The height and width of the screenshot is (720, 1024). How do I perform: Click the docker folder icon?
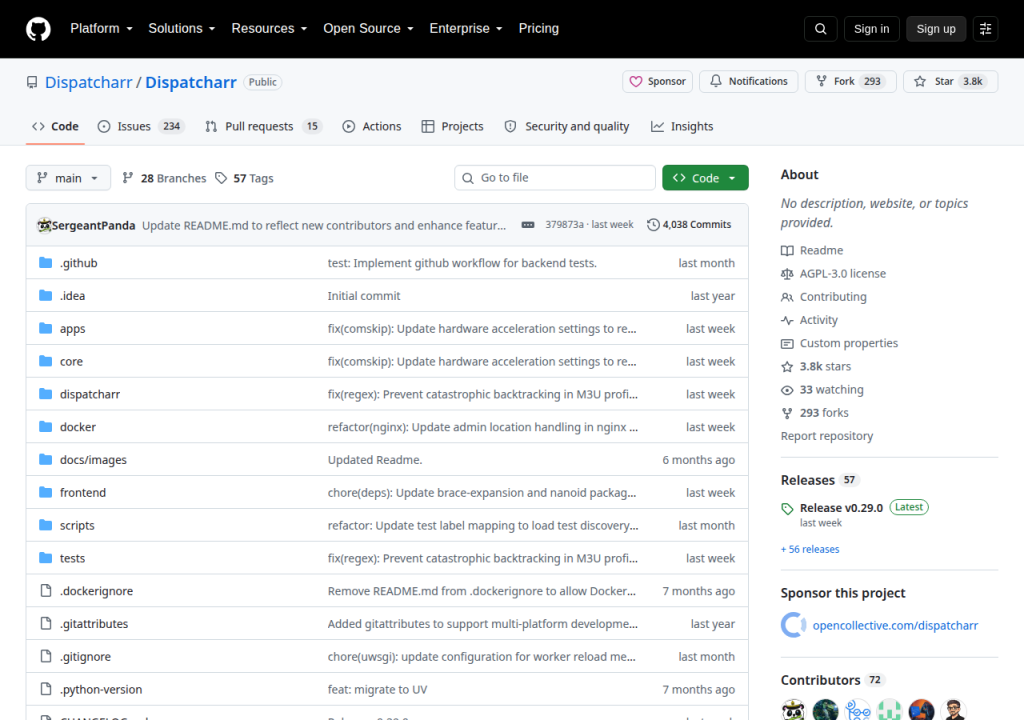(45, 427)
